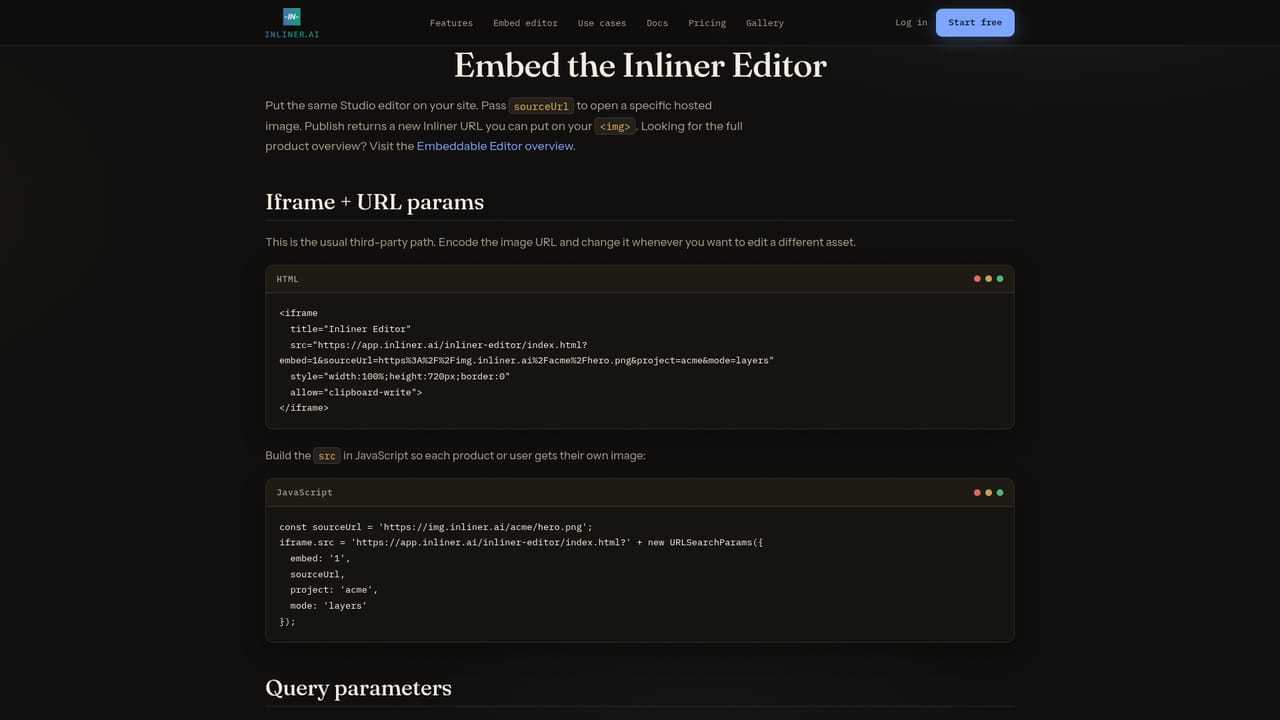The width and height of the screenshot is (1280, 720).
Task: Click the HTML label of code block
Action: [x=287, y=279]
